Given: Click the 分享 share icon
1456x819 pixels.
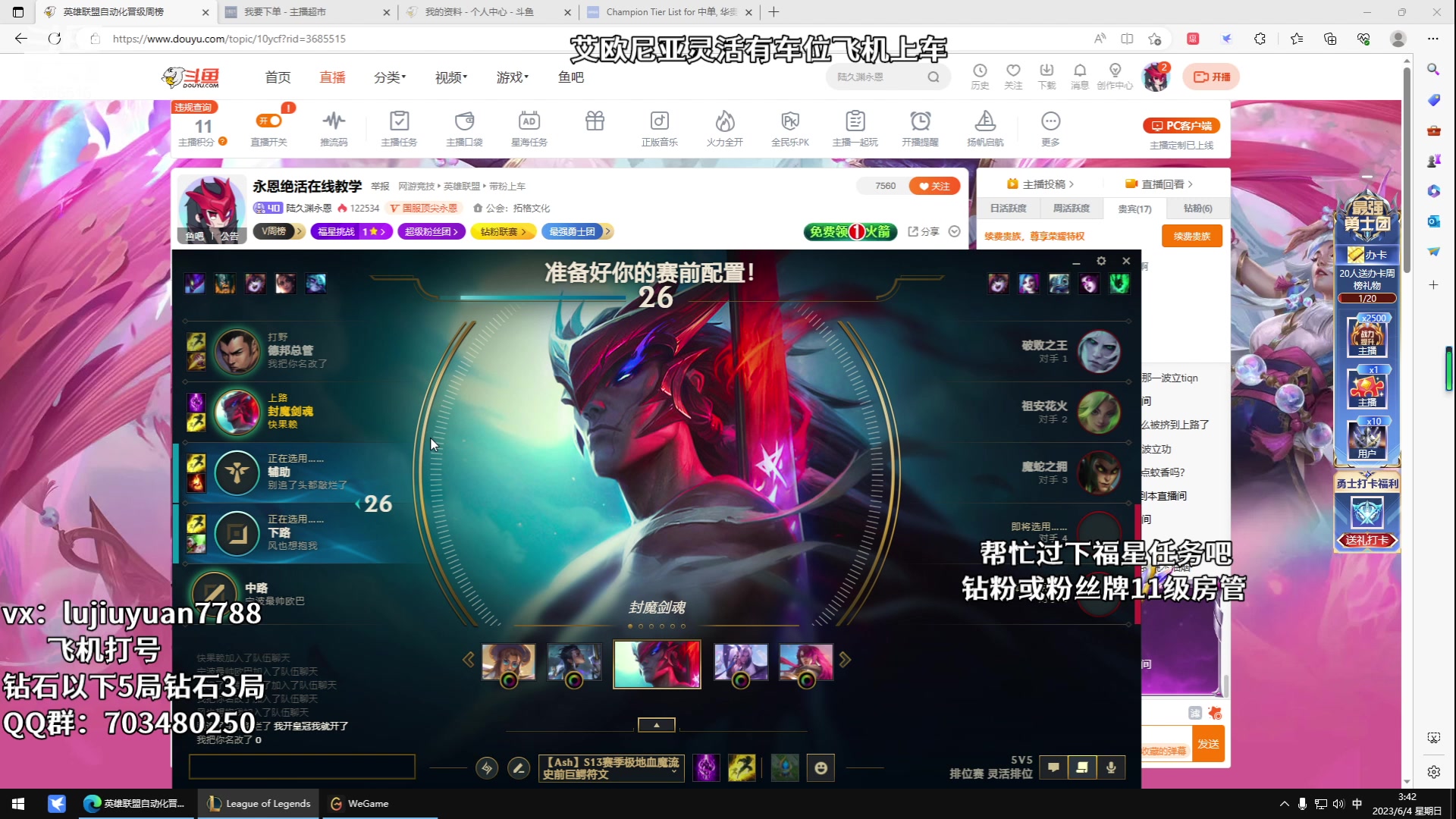Looking at the screenshot, I should [924, 232].
